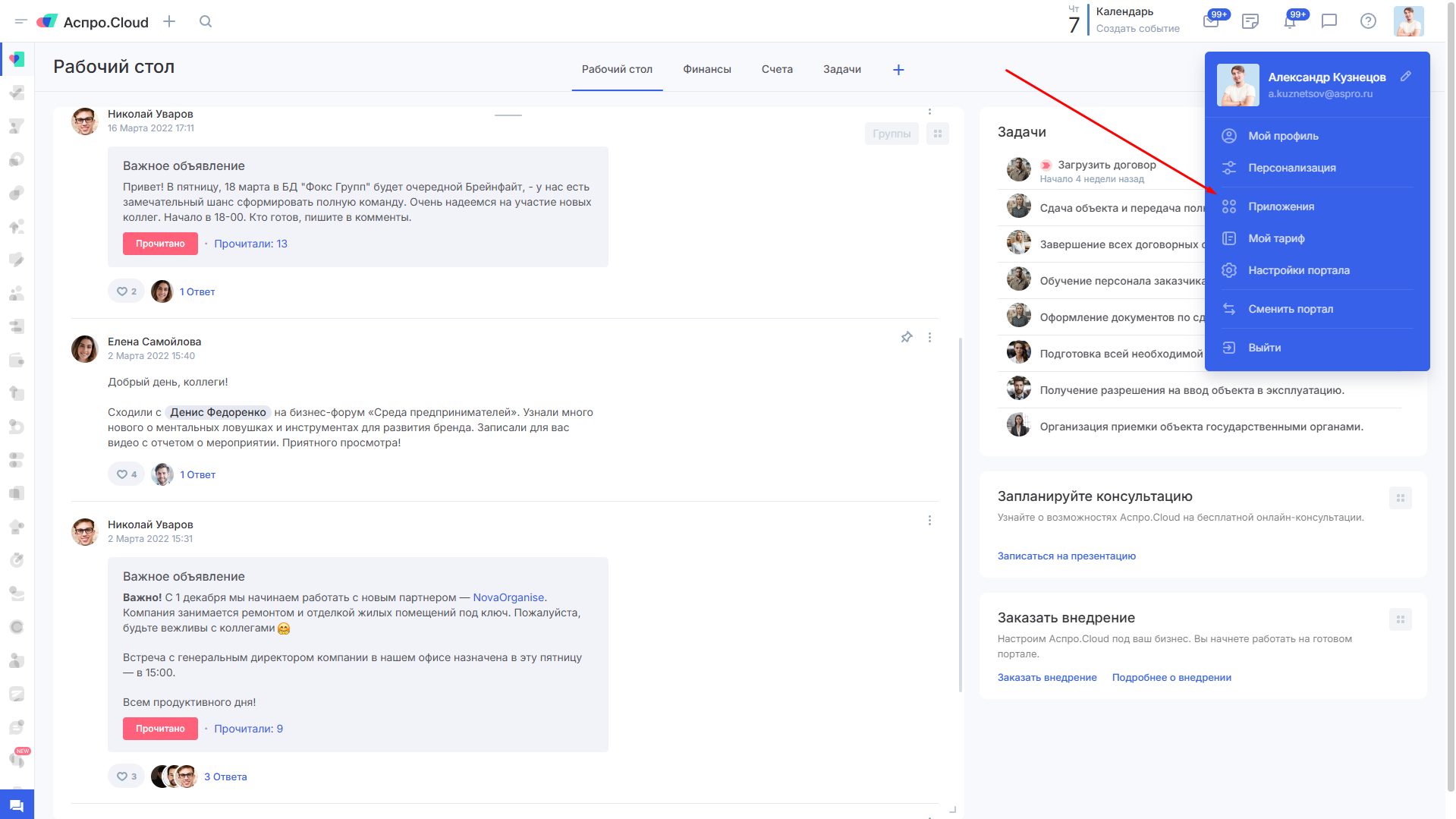Image resolution: width=1456 pixels, height=819 pixels.
Task: Open the mail icon with 99+ badge
Action: point(1212,20)
